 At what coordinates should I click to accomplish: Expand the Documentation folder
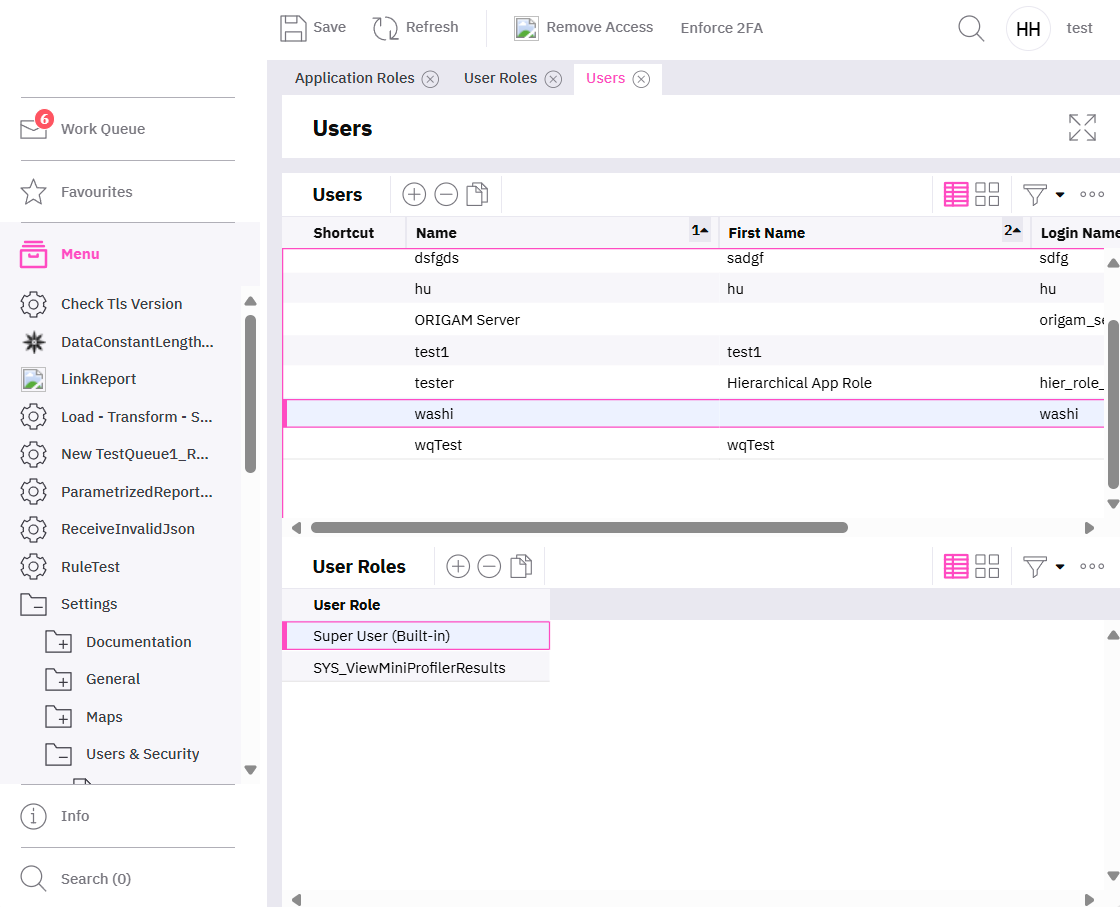click(x=59, y=643)
